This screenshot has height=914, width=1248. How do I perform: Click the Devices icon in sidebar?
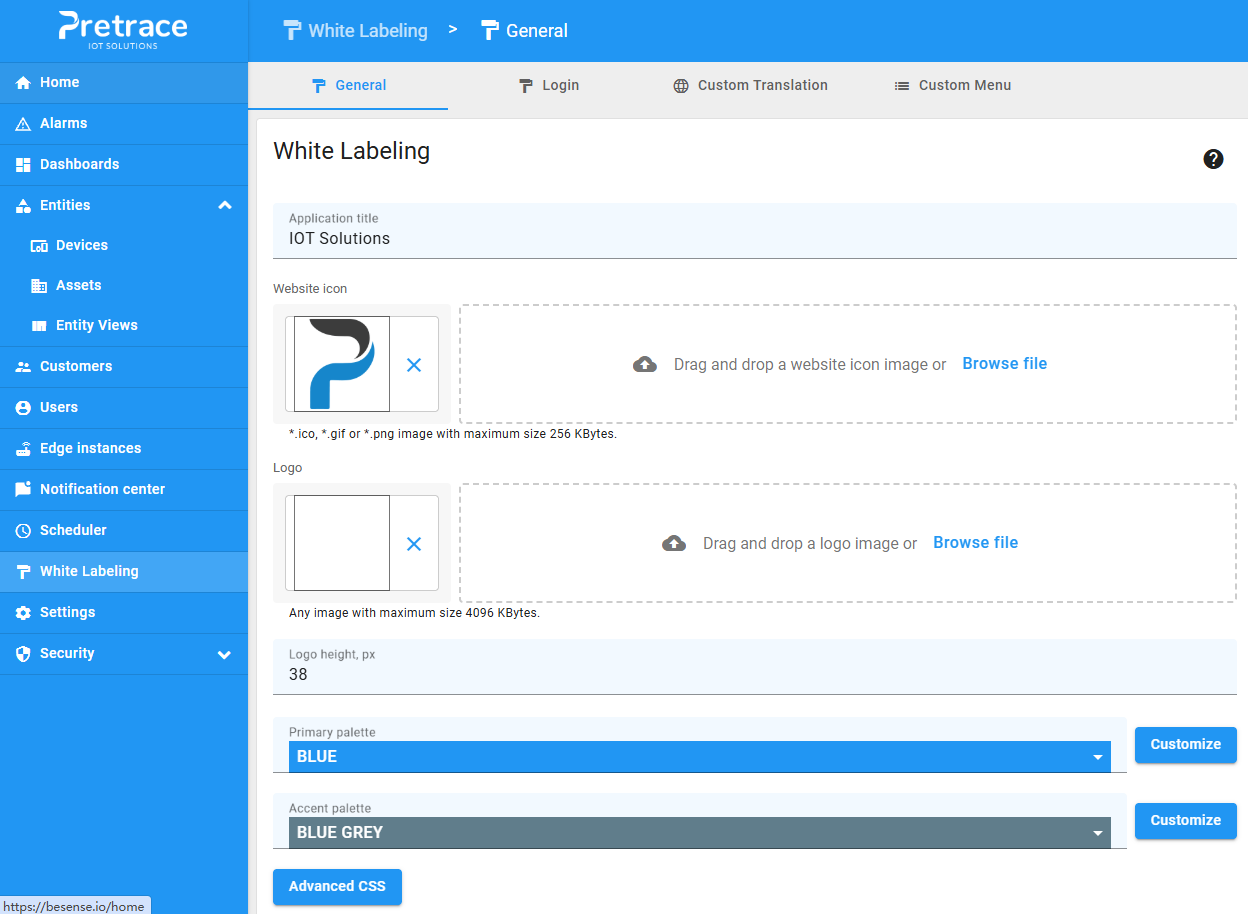click(x=40, y=246)
